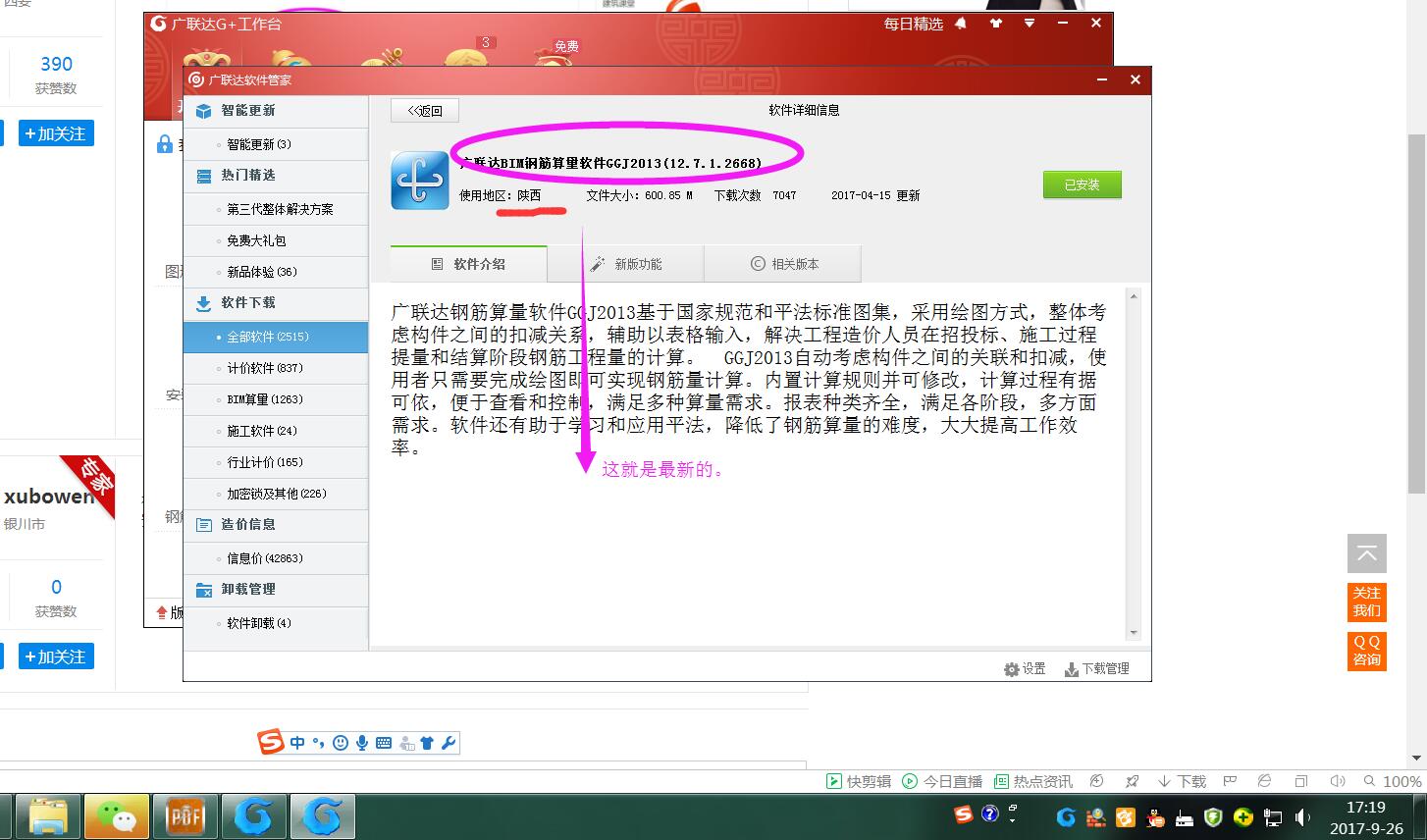Collapse the 智能更新 section header

click(x=276, y=111)
